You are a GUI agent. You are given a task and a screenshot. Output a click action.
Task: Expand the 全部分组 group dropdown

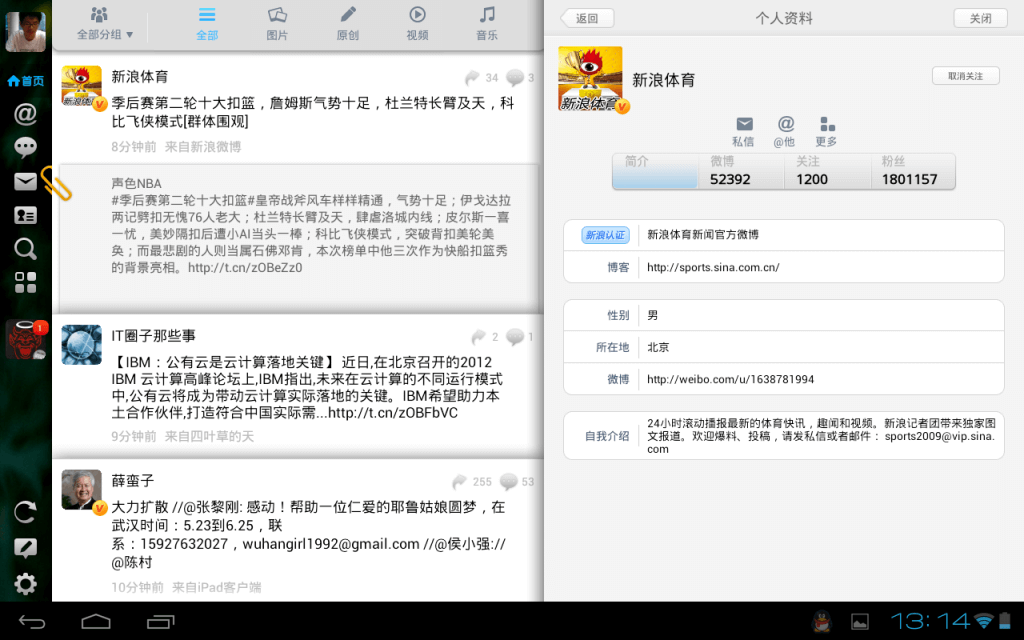[104, 24]
